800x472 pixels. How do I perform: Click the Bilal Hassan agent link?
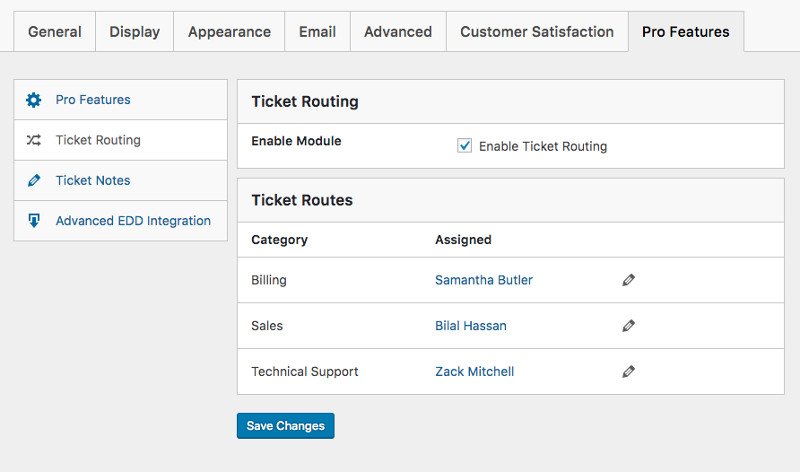[471, 326]
